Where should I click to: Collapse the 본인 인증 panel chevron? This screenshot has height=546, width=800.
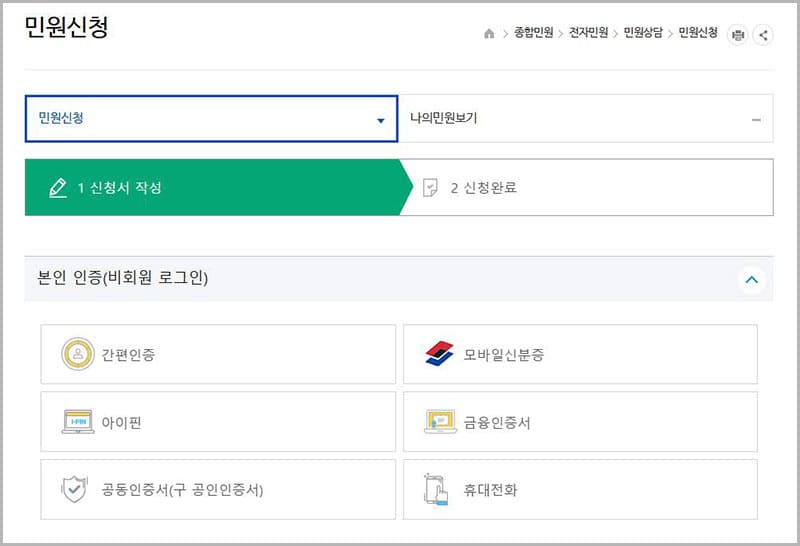click(x=752, y=280)
